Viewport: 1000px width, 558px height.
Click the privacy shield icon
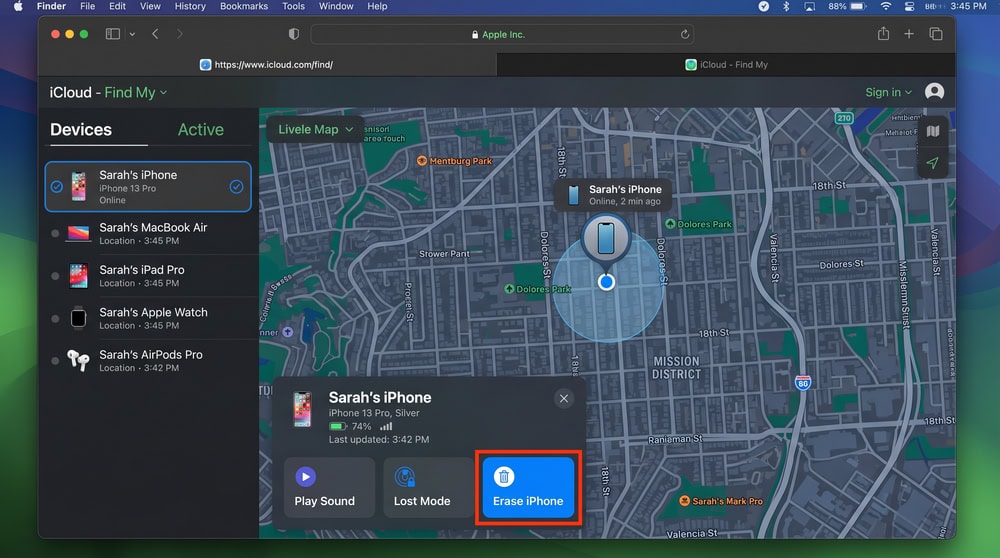(x=293, y=34)
